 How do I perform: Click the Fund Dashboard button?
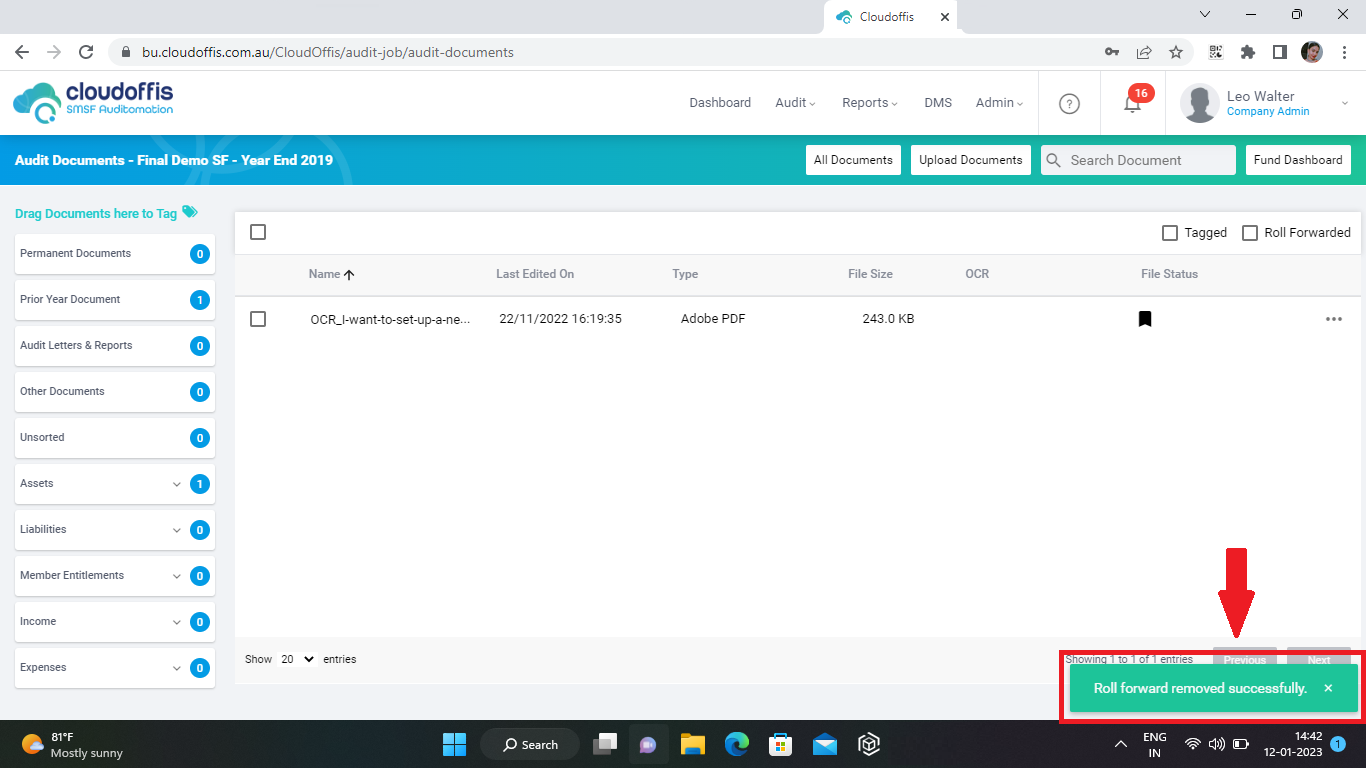click(1297, 160)
